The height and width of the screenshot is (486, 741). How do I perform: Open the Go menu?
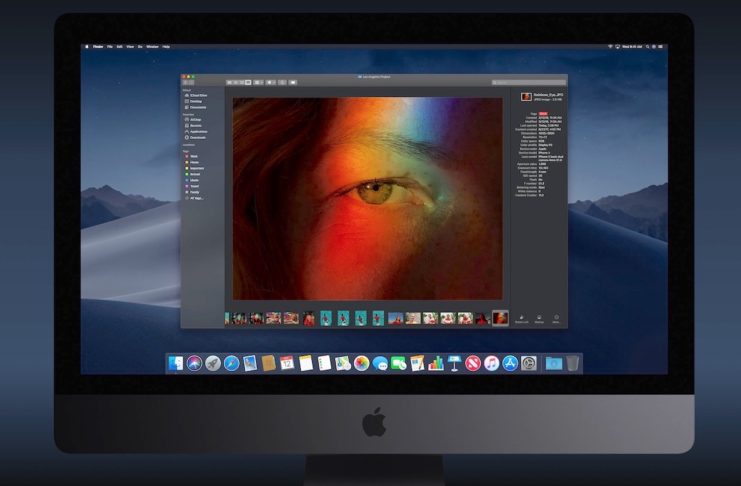[140, 47]
